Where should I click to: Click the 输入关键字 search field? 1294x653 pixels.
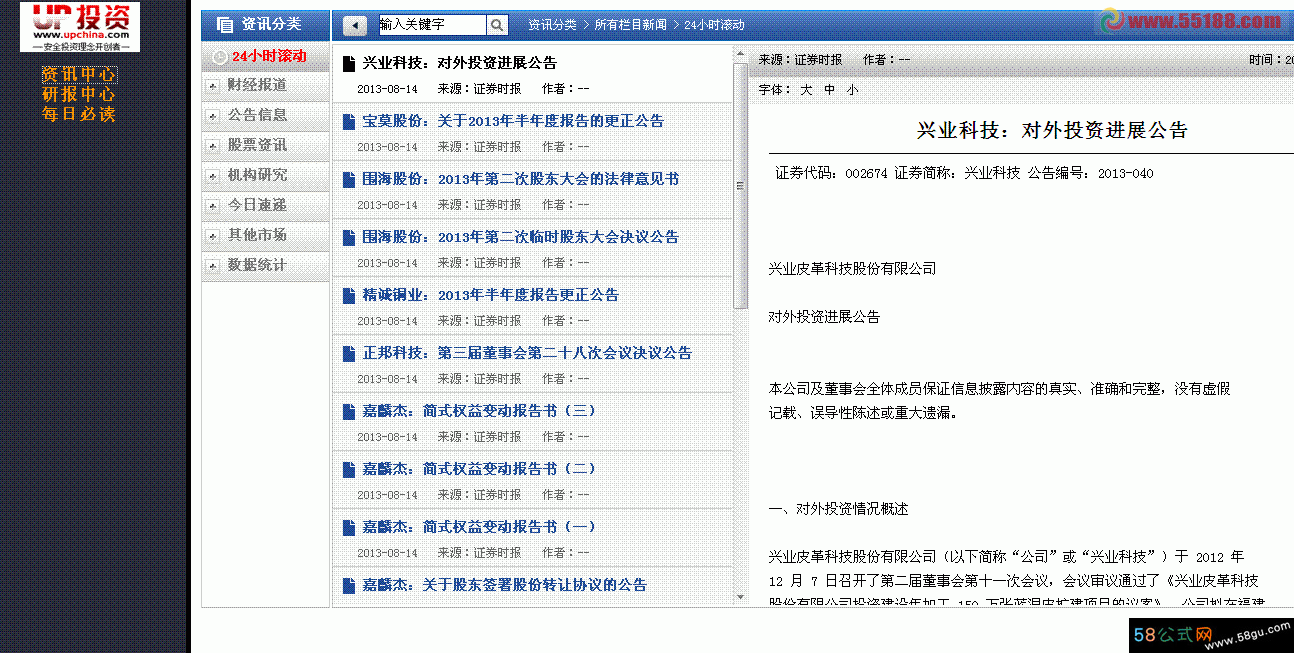(x=432, y=25)
